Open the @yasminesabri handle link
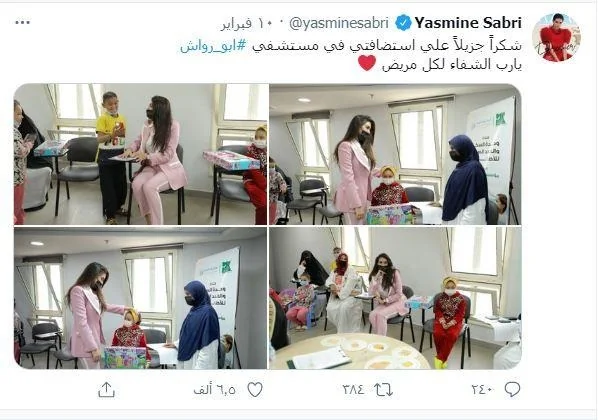This screenshot has height=420, width=598. pos(339,23)
